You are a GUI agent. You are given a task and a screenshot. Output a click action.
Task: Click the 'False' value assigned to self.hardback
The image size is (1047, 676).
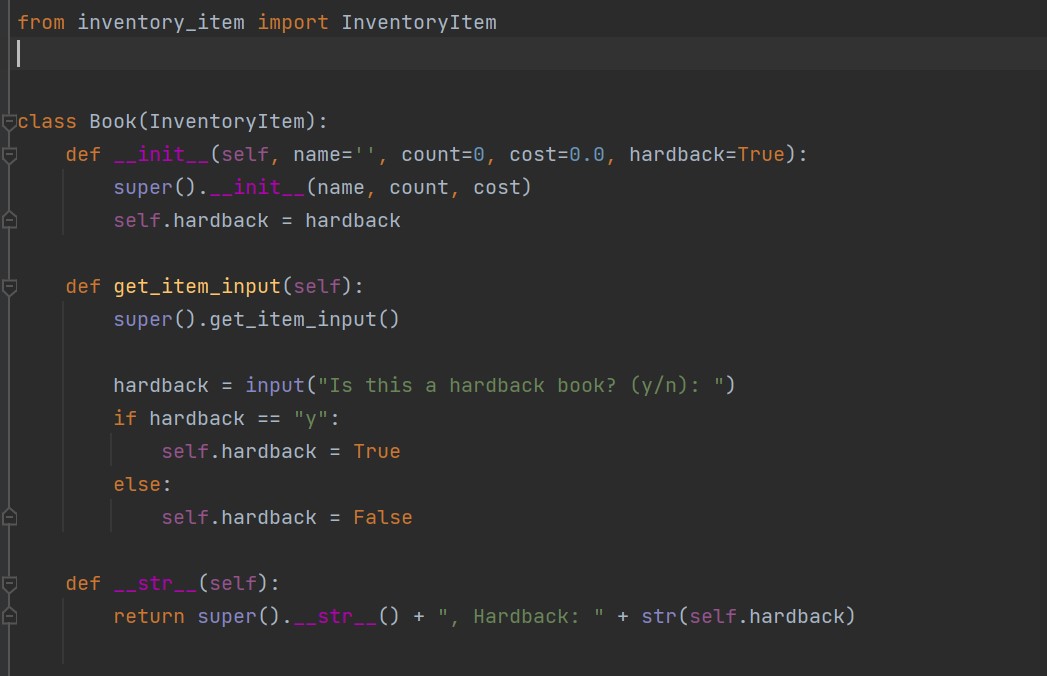[383, 518]
